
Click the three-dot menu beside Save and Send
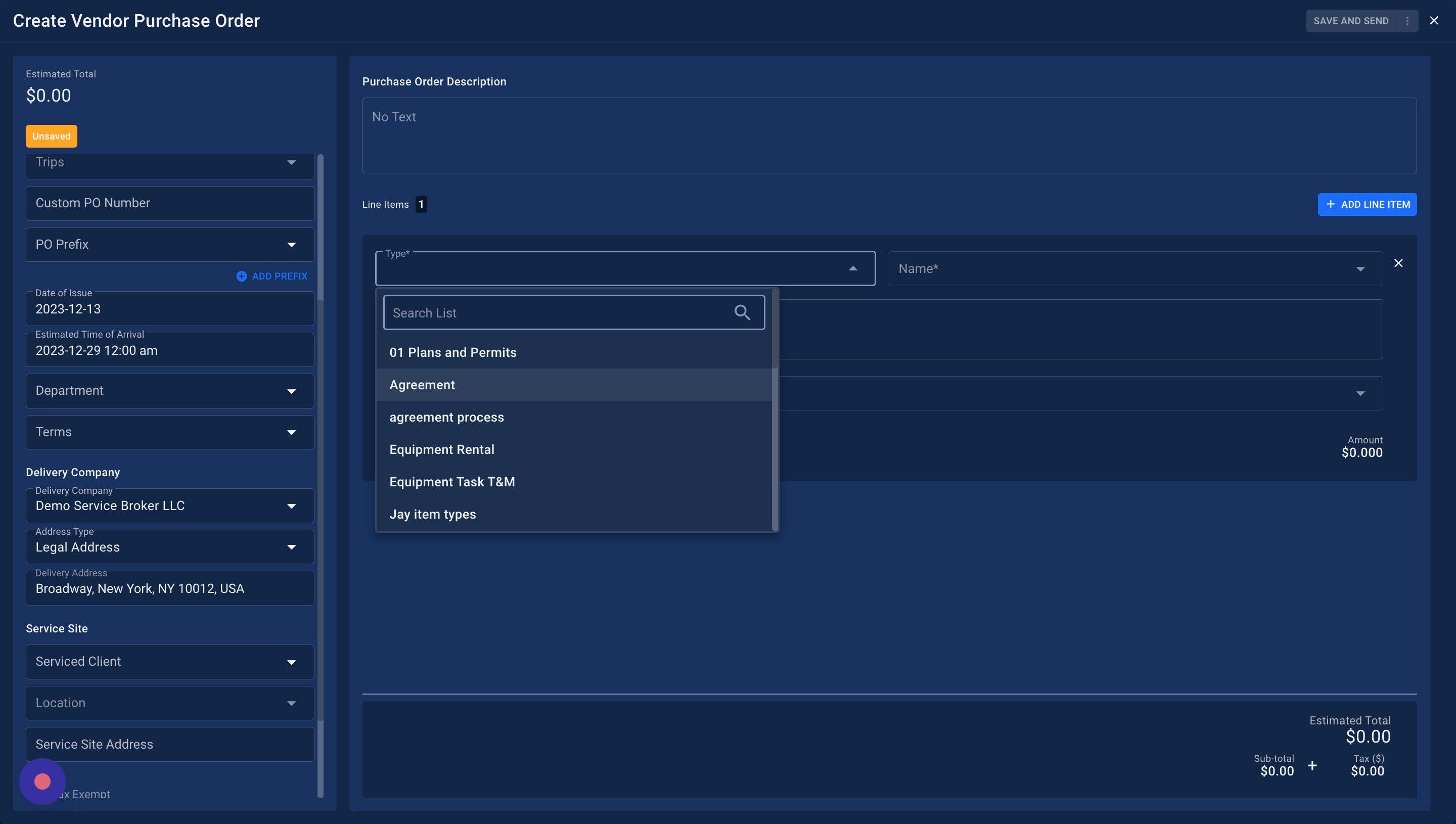point(1407,21)
